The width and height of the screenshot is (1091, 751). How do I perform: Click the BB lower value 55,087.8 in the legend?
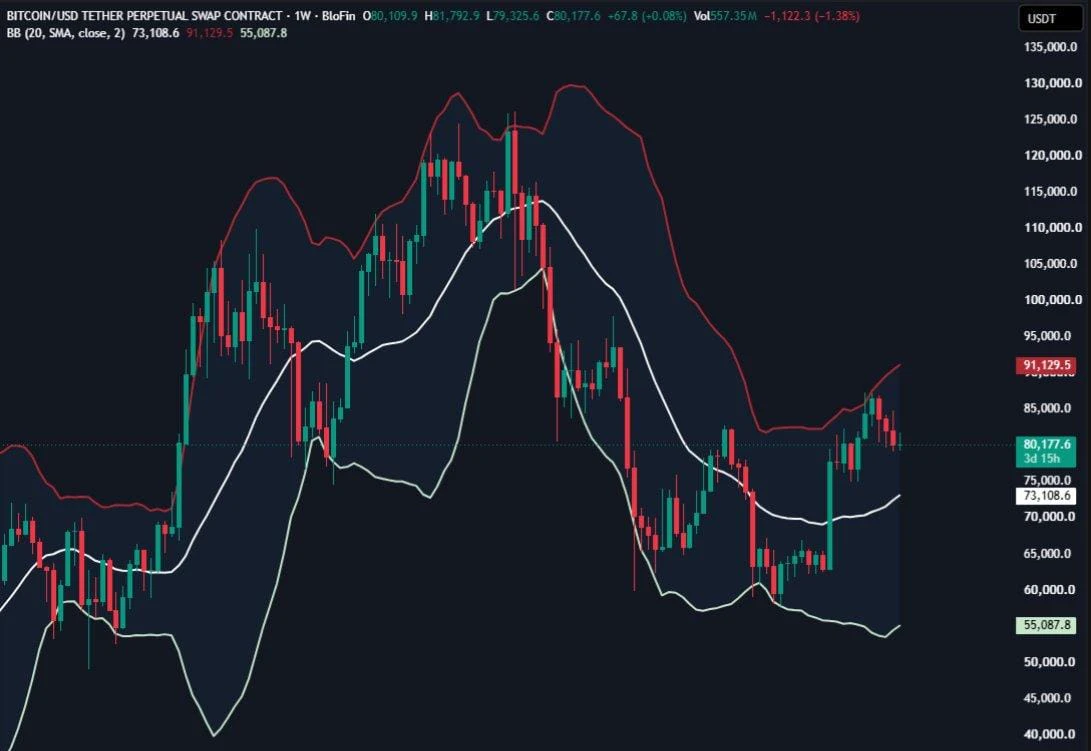pos(264,33)
